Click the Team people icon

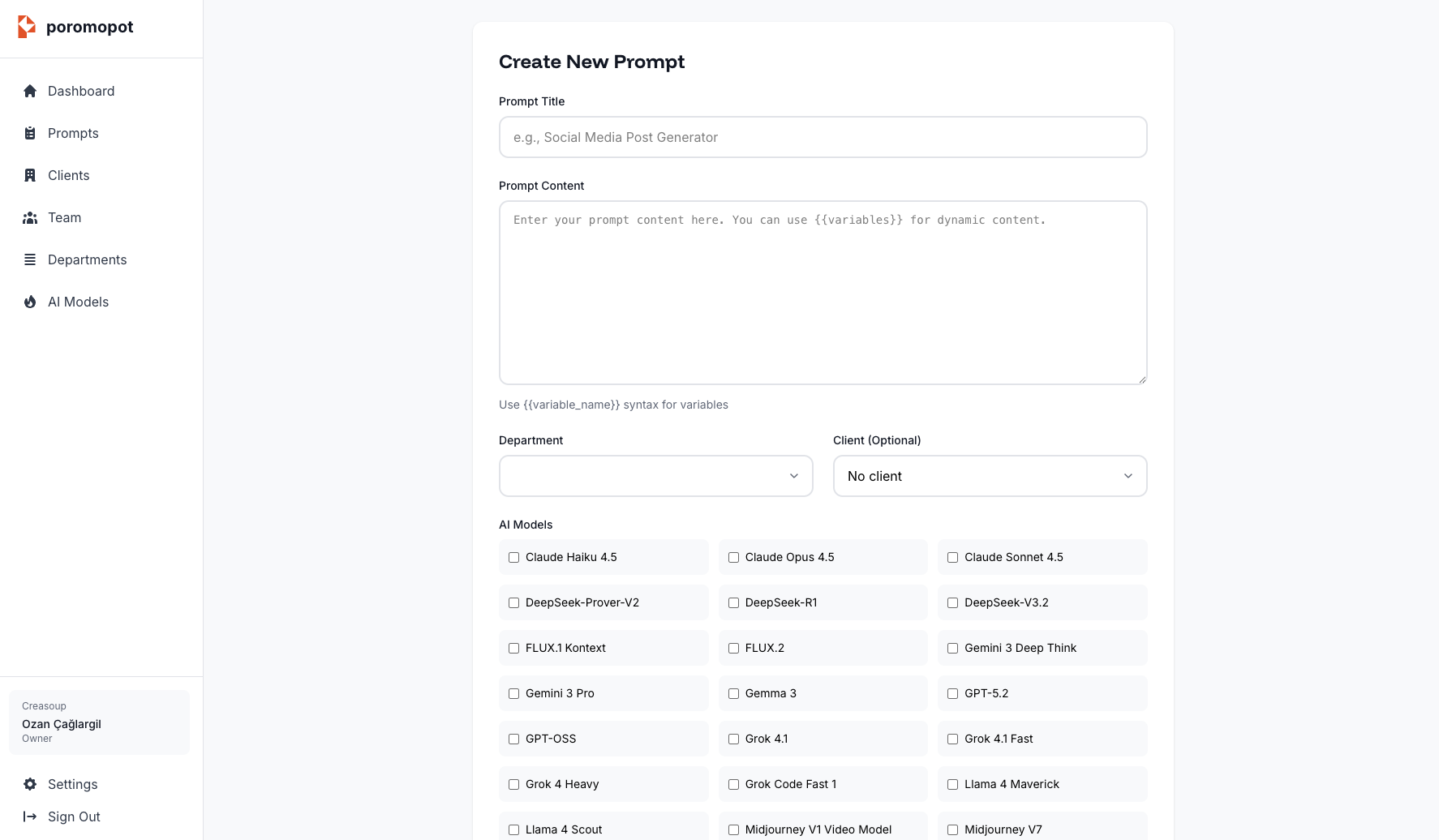click(30, 217)
